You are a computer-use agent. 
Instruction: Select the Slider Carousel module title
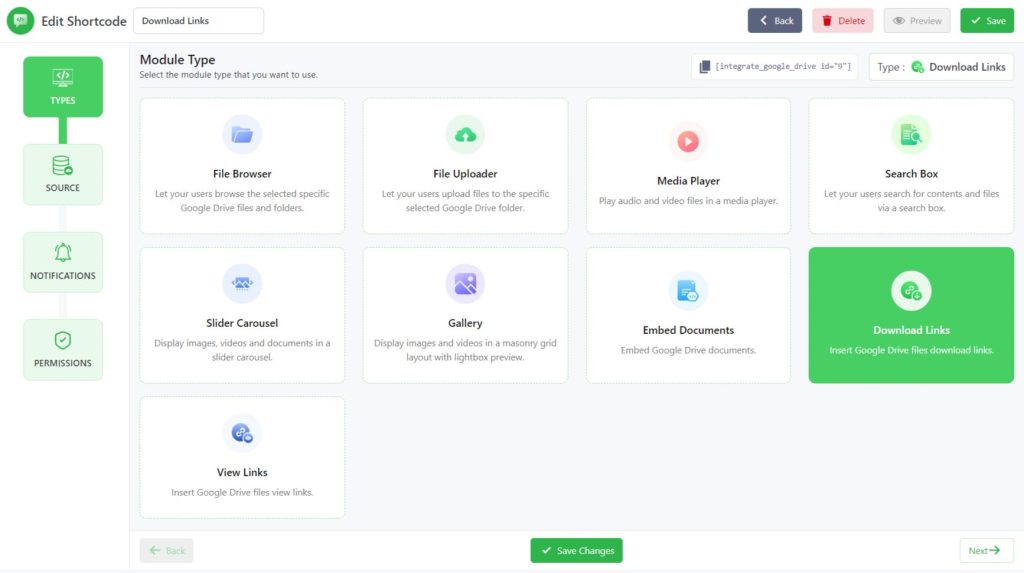(242, 323)
